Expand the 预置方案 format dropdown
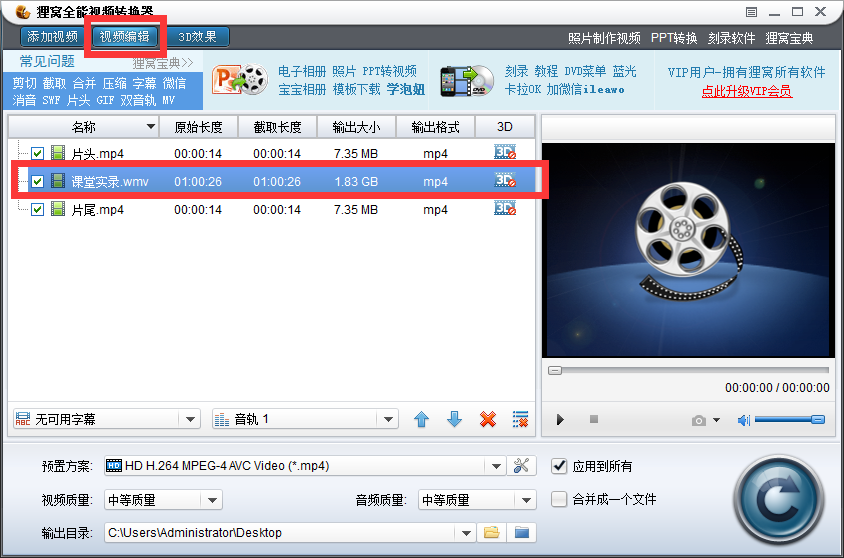This screenshot has height=558, width=844. pyautogui.click(x=496, y=466)
